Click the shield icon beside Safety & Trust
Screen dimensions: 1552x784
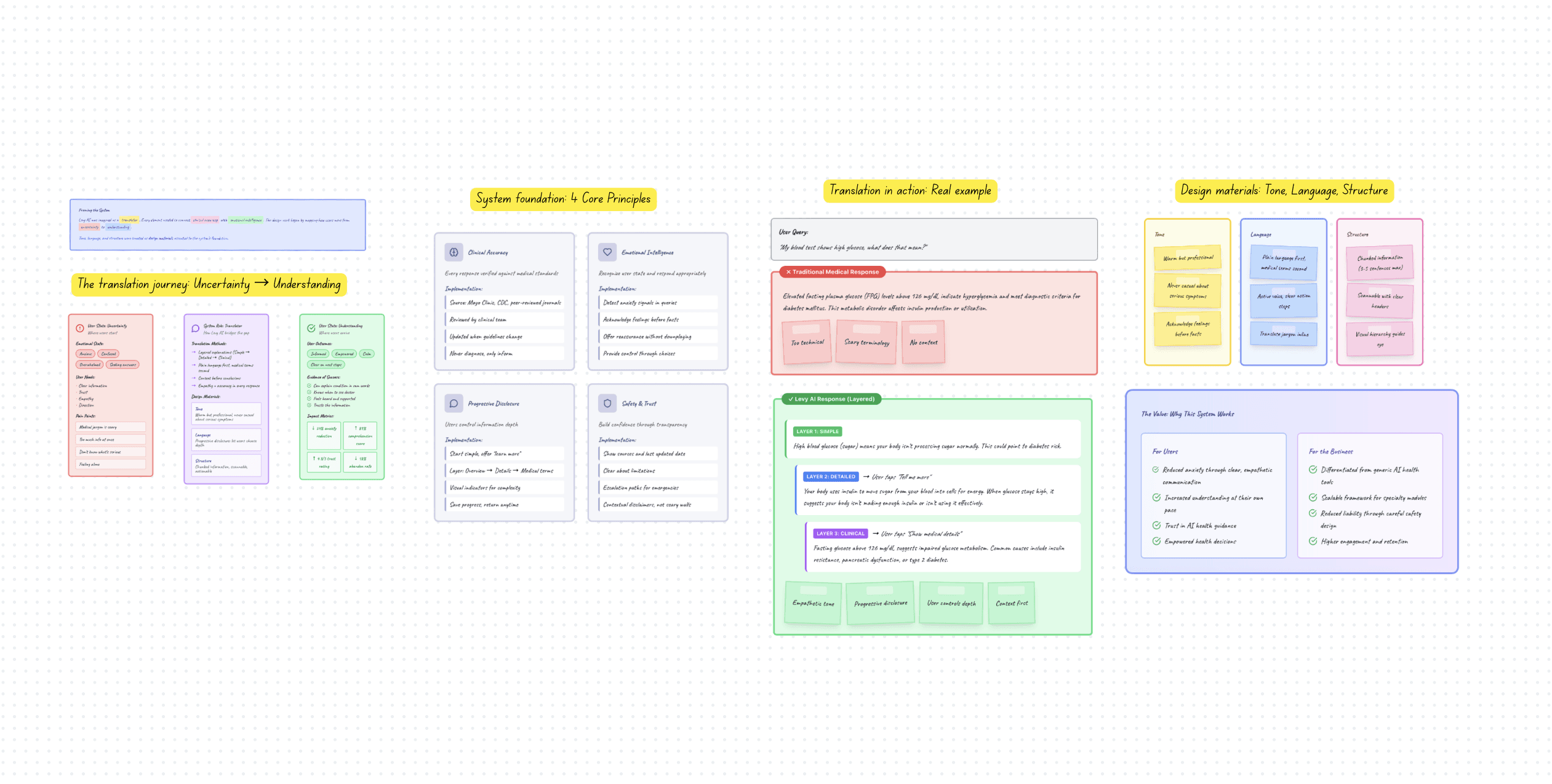click(x=607, y=404)
